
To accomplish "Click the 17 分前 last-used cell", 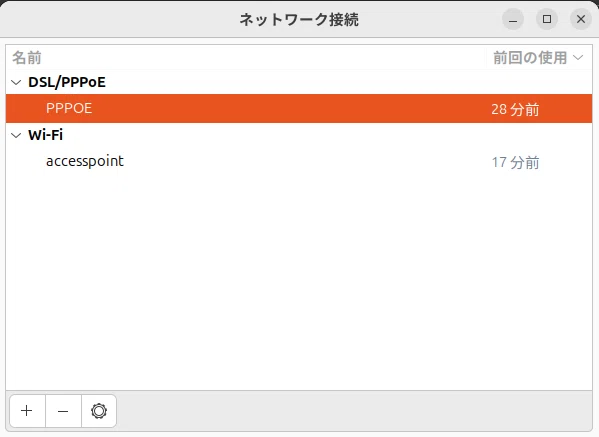I will pyautogui.click(x=515, y=162).
